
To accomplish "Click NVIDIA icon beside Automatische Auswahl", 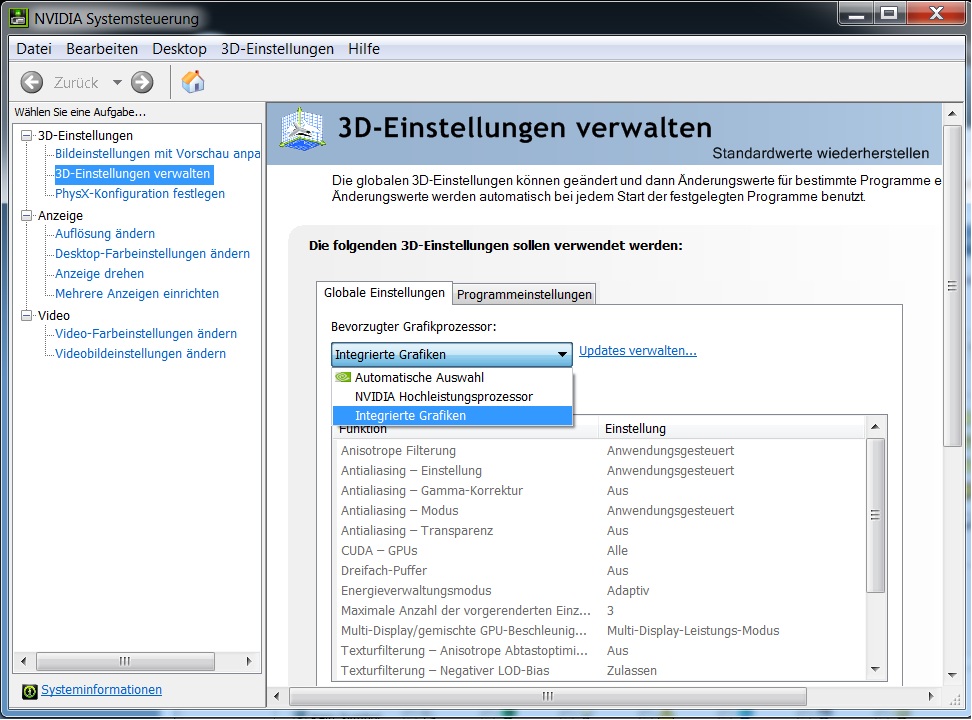I will [x=343, y=377].
